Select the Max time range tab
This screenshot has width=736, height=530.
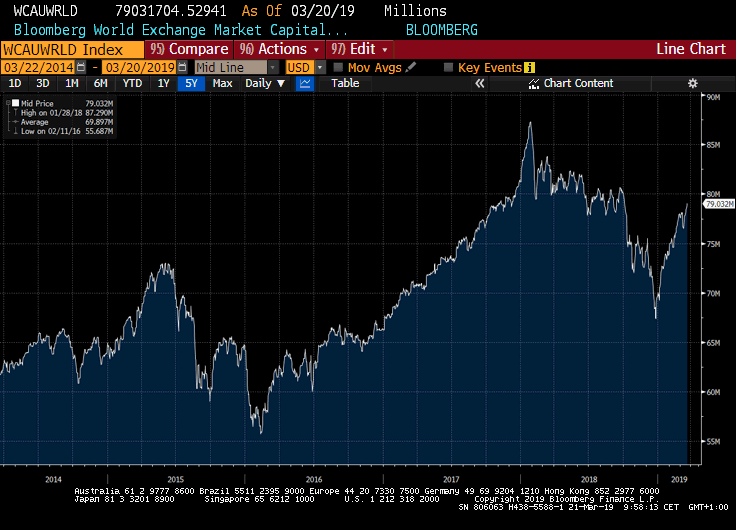222,84
